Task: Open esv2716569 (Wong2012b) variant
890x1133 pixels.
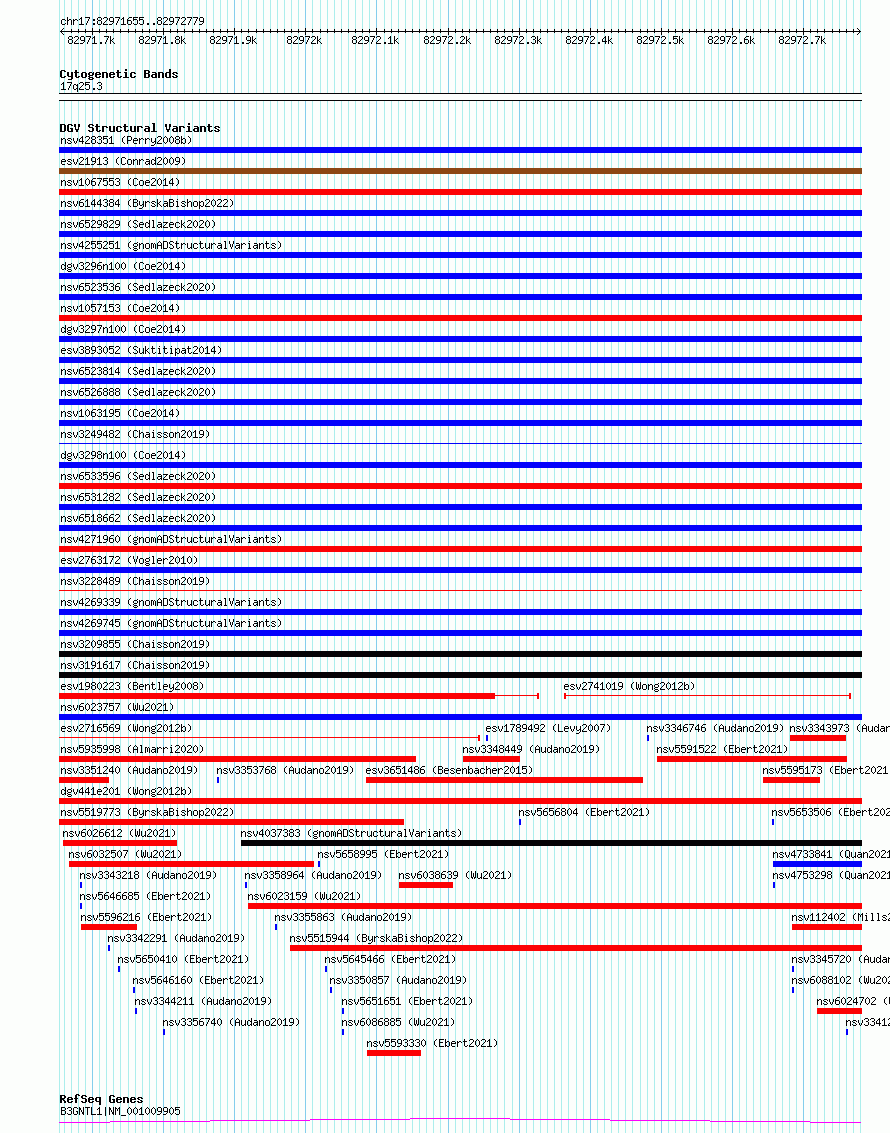Action: click(126, 727)
